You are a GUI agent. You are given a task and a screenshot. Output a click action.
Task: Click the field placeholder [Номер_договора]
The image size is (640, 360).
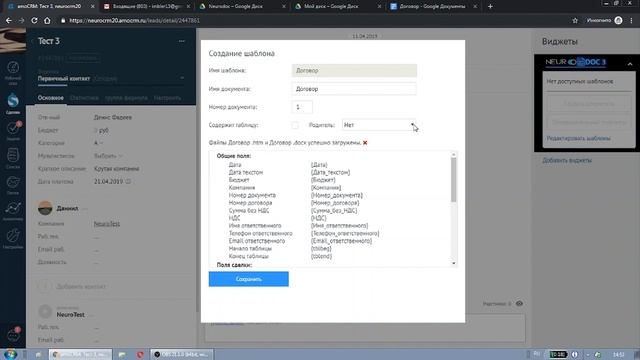[335, 202]
